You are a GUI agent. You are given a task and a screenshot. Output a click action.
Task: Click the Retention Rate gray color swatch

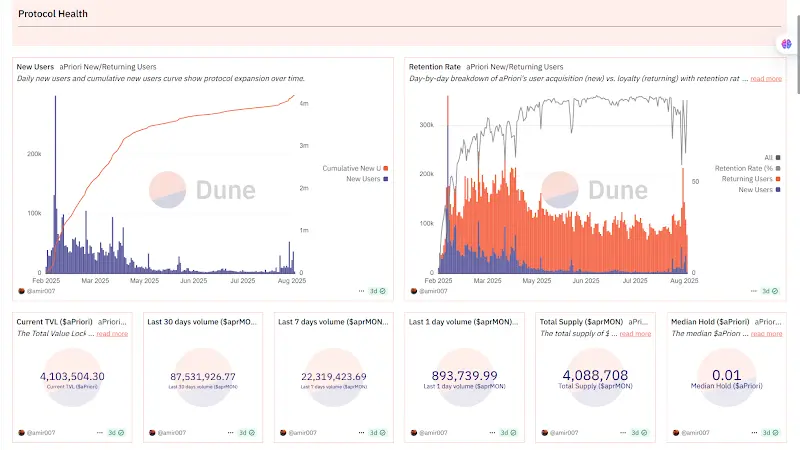tap(778, 168)
